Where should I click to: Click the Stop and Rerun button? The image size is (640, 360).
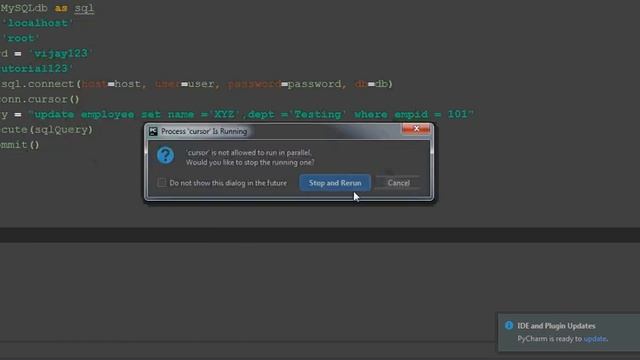[x=335, y=183]
